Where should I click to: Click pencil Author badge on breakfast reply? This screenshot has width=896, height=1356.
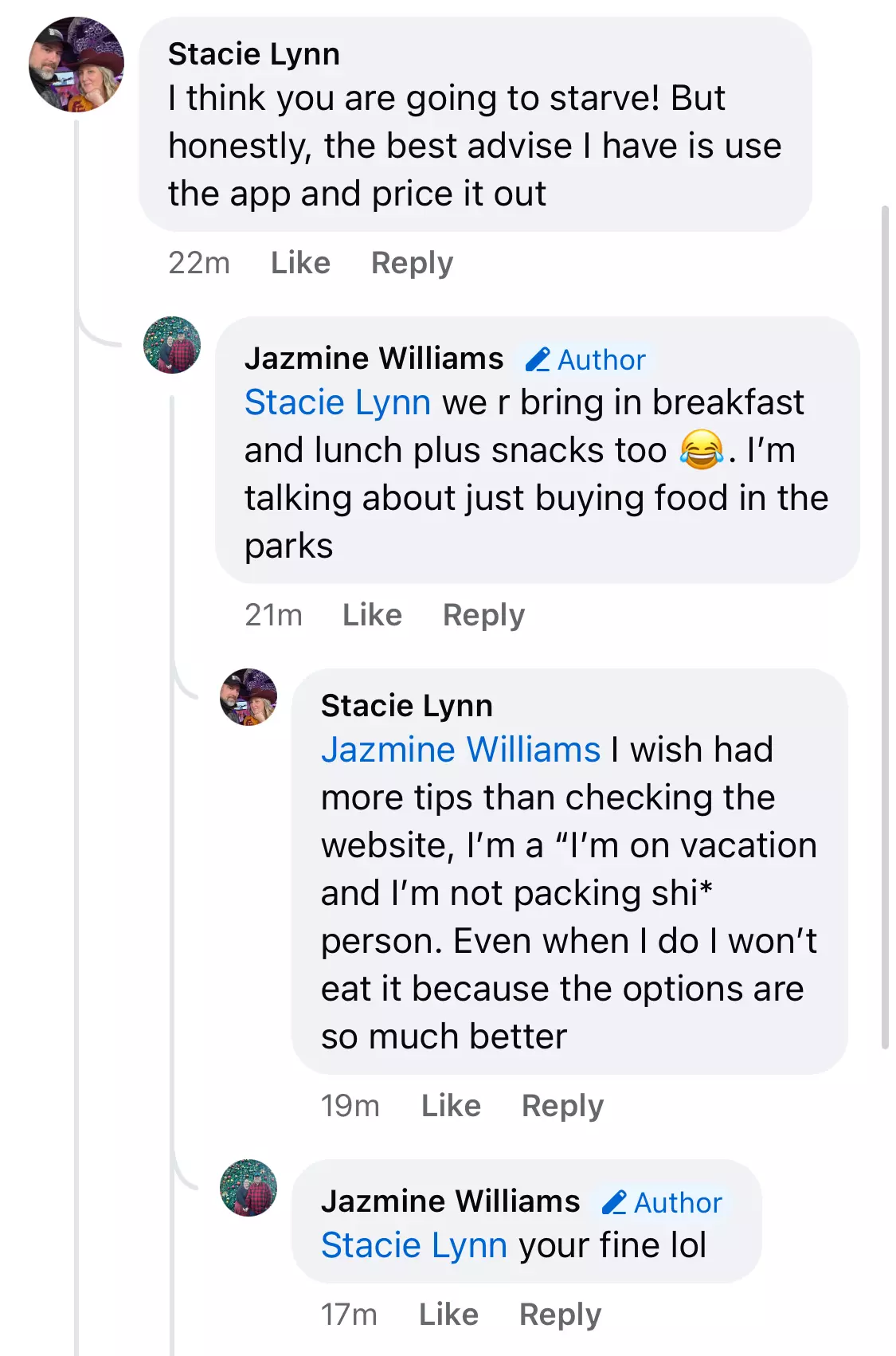coord(585,360)
